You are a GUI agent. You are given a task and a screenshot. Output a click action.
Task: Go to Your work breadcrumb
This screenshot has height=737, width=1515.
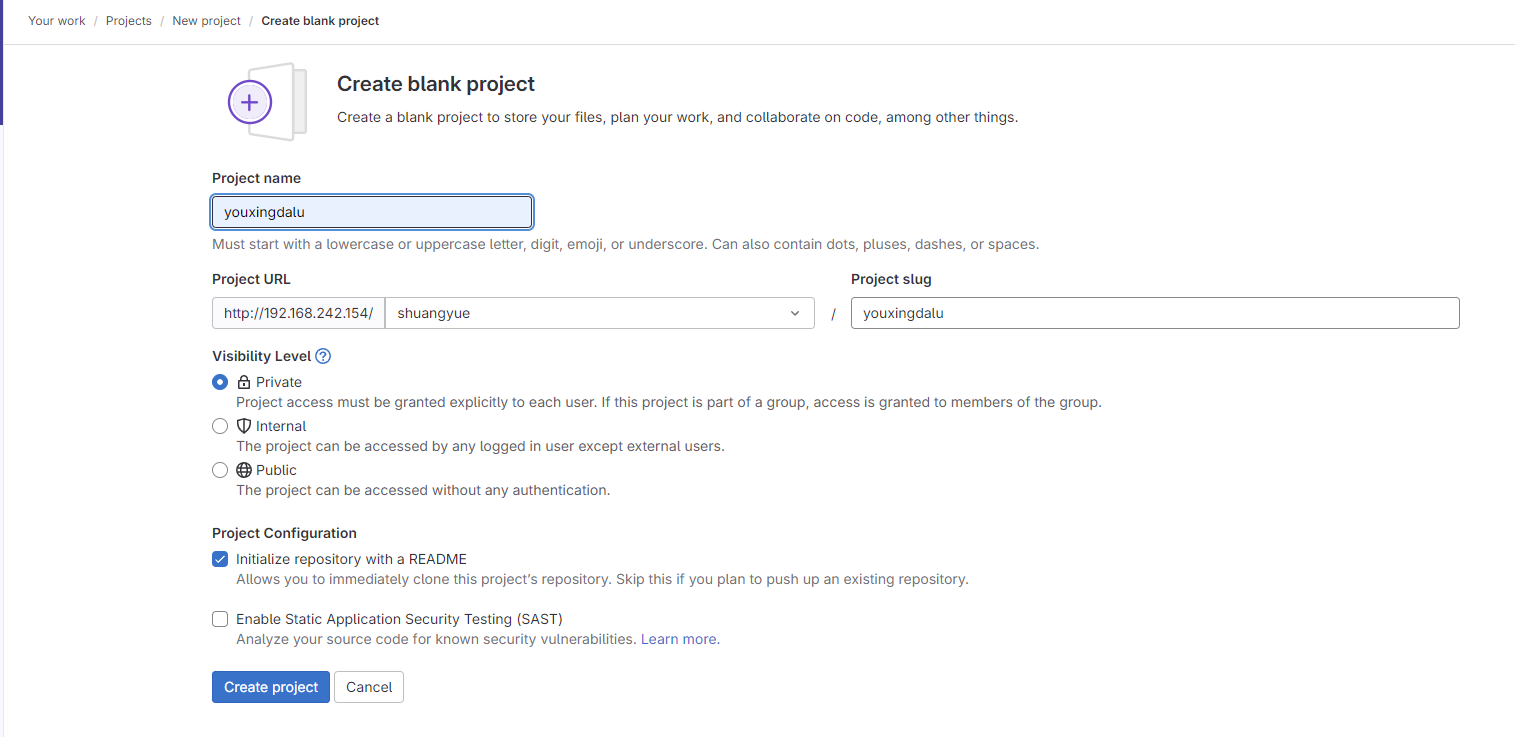pyautogui.click(x=57, y=21)
